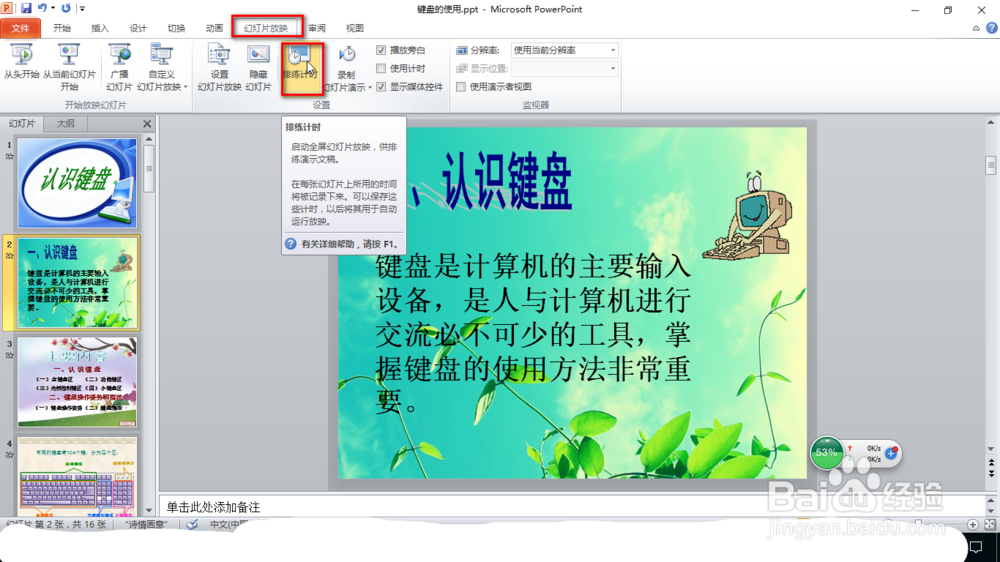Switch to Outline (大纲) pane tab
Screen dimensions: 1000x562
[66, 124]
